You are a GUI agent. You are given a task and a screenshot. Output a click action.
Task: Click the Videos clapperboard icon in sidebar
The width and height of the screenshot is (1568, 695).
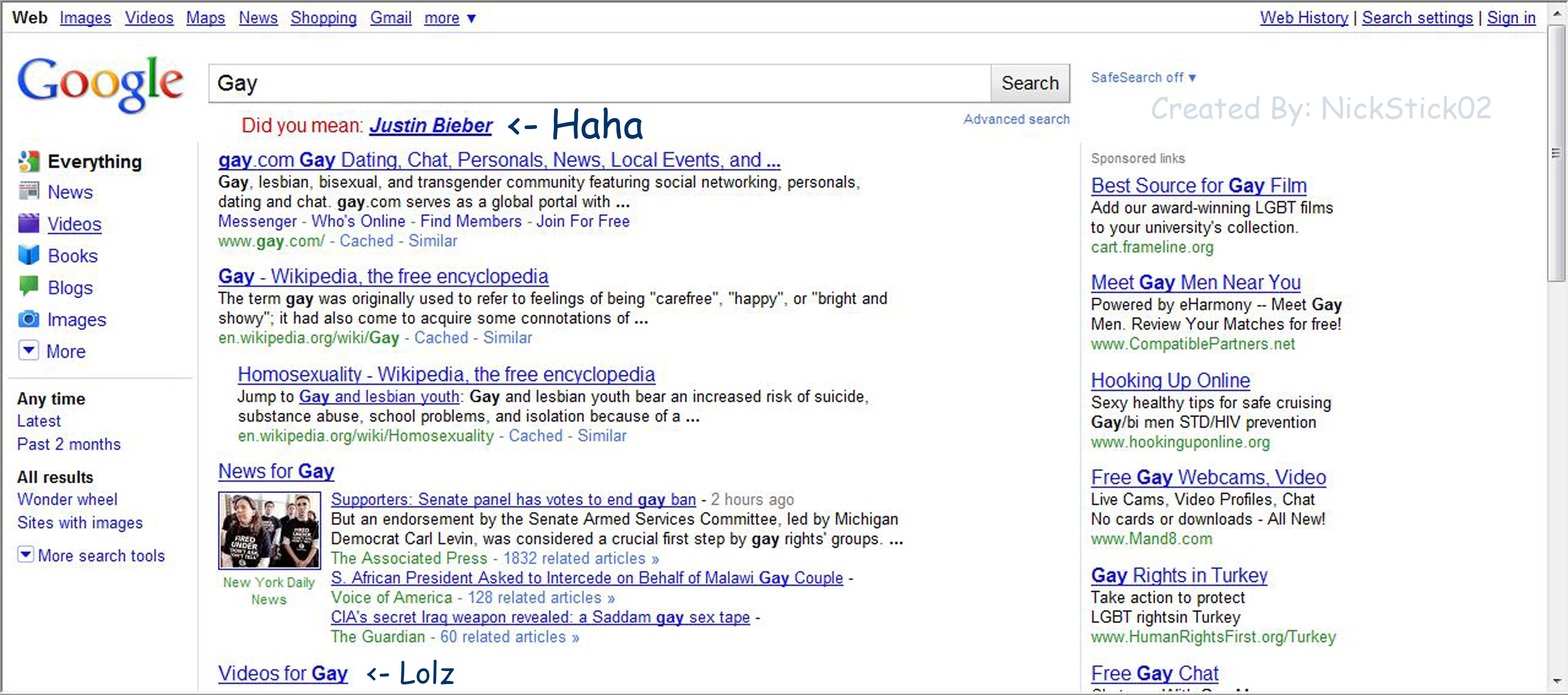29,224
